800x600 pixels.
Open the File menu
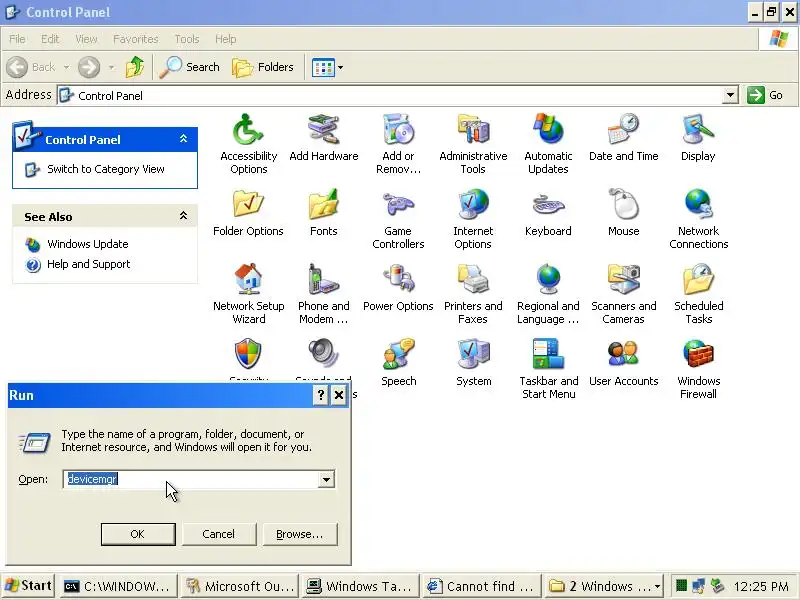17,39
